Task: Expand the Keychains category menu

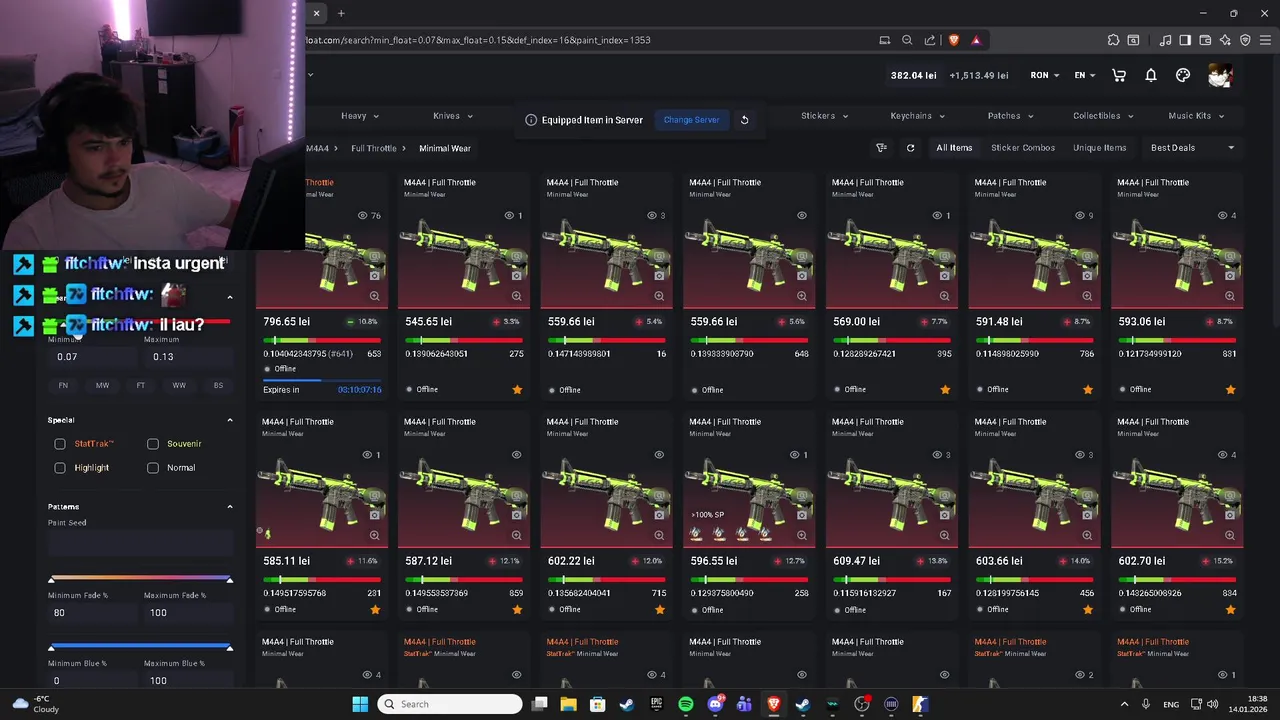Action: click(917, 116)
